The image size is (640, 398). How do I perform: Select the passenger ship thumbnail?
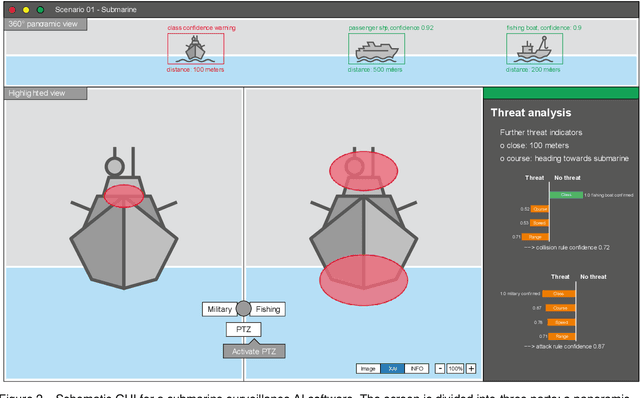(376, 49)
